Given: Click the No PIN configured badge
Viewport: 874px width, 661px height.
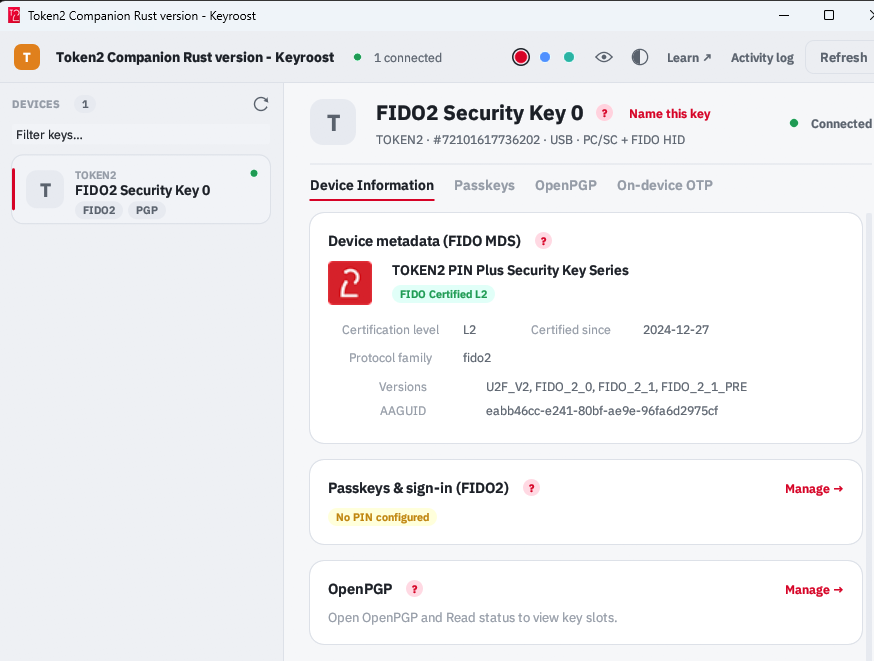Looking at the screenshot, I should click(382, 517).
